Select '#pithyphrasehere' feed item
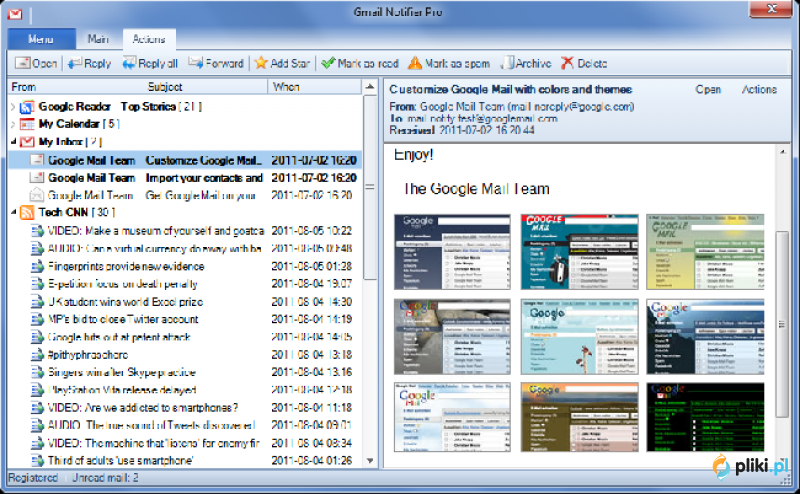This screenshot has width=800, height=494. point(185,355)
